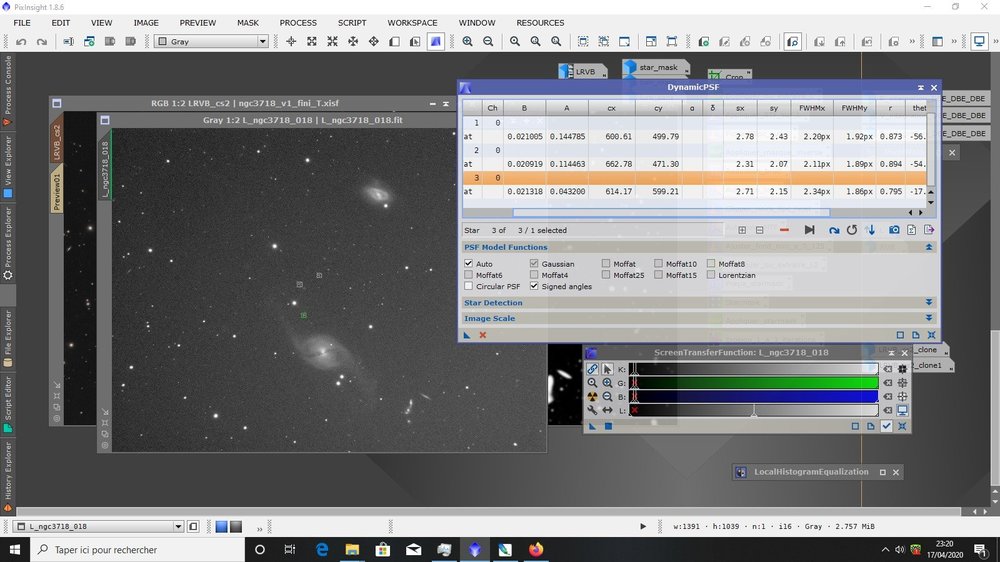Click the STF link RGB channels icon
The width and height of the screenshot is (1000, 562).
coord(593,369)
